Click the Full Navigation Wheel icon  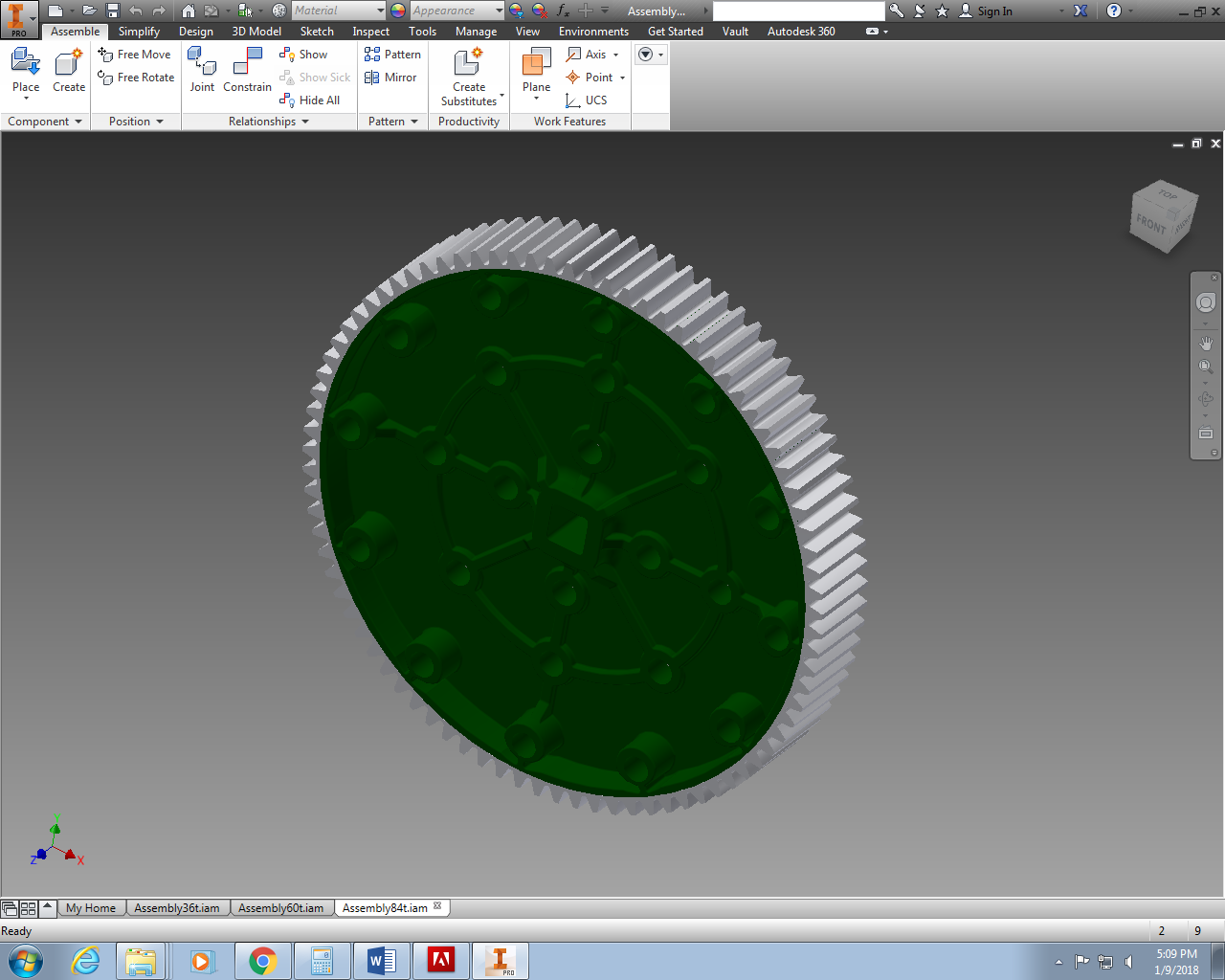pos(1206,302)
